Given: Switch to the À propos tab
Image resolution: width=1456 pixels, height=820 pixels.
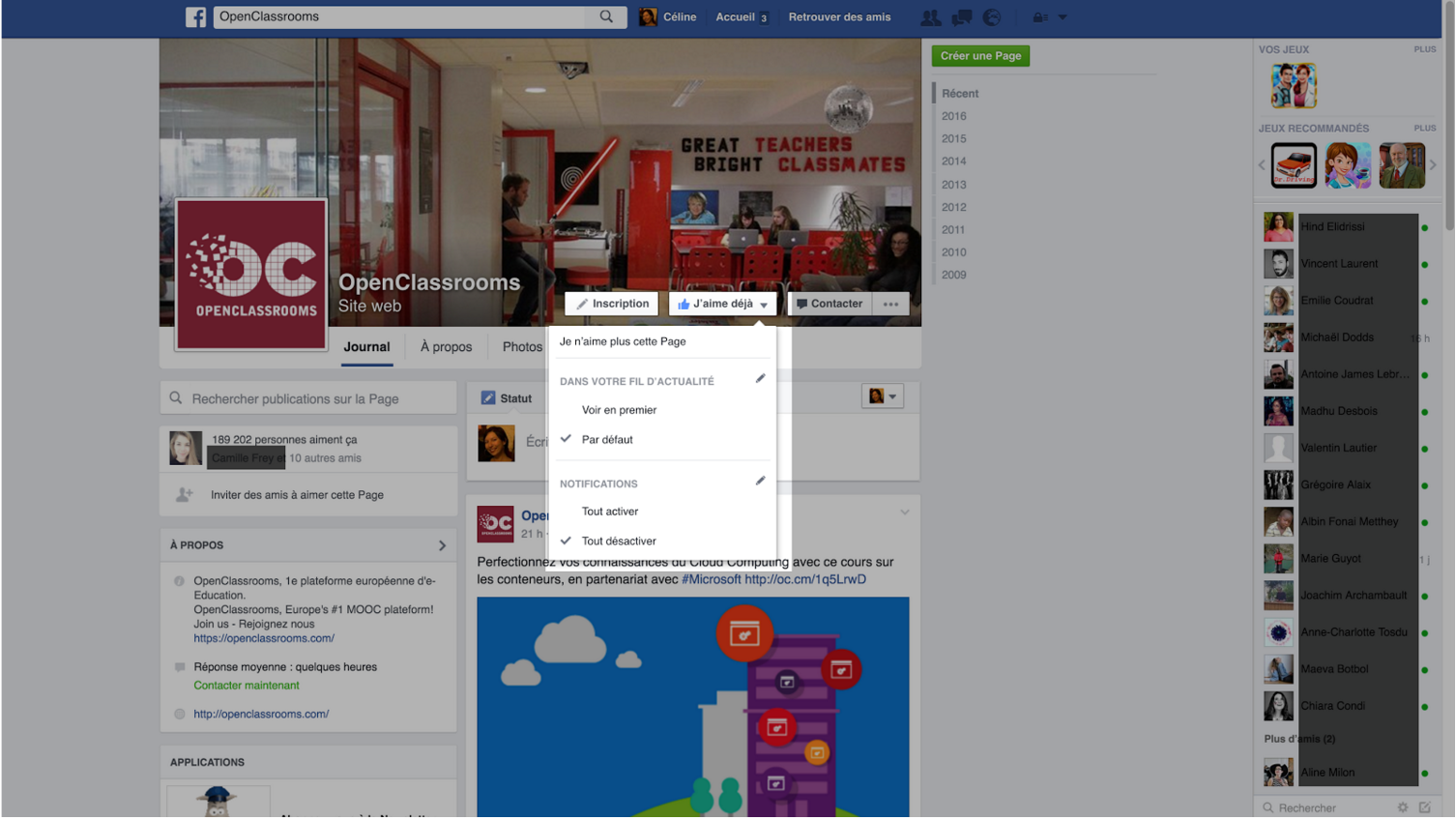Looking at the screenshot, I should click(x=446, y=347).
